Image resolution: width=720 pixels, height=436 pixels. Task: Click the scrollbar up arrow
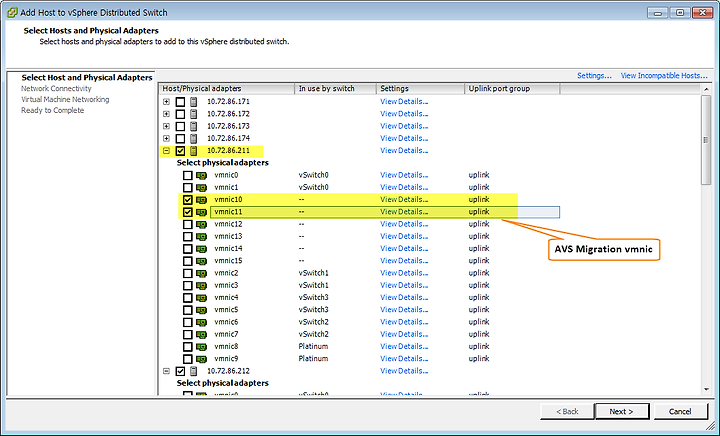pos(706,89)
